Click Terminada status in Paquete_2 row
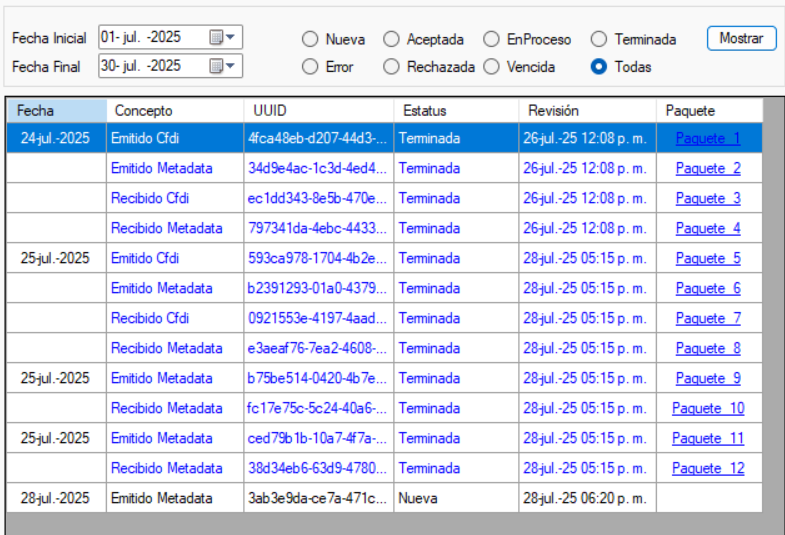This screenshot has width=785, height=535. coord(456,168)
